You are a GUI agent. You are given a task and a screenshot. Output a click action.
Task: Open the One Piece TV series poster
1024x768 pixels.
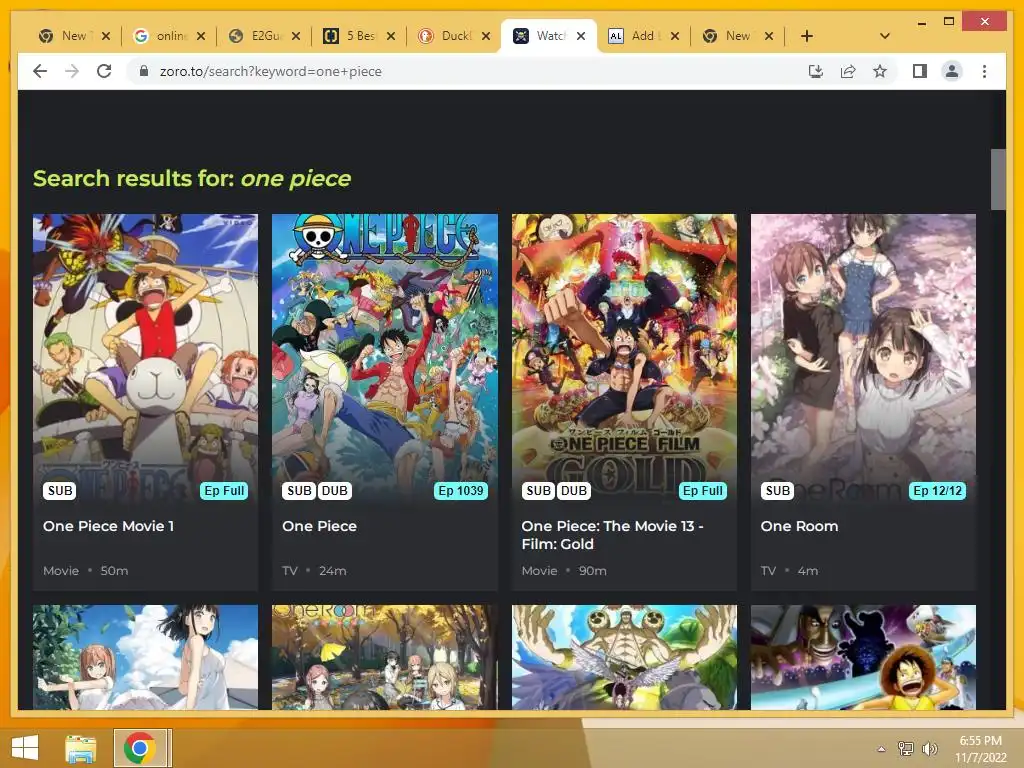[385, 359]
